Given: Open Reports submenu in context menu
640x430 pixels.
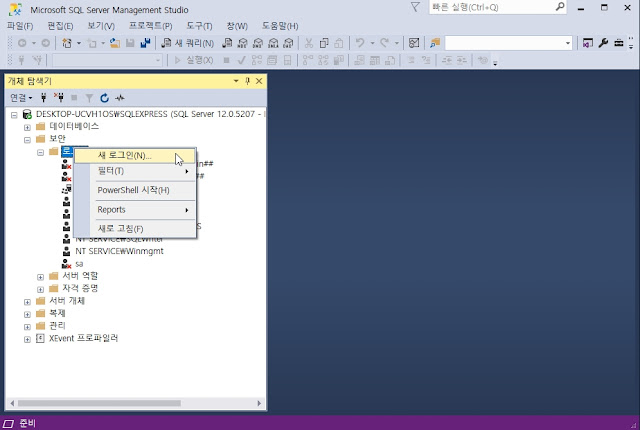Looking at the screenshot, I should click(x=135, y=210).
